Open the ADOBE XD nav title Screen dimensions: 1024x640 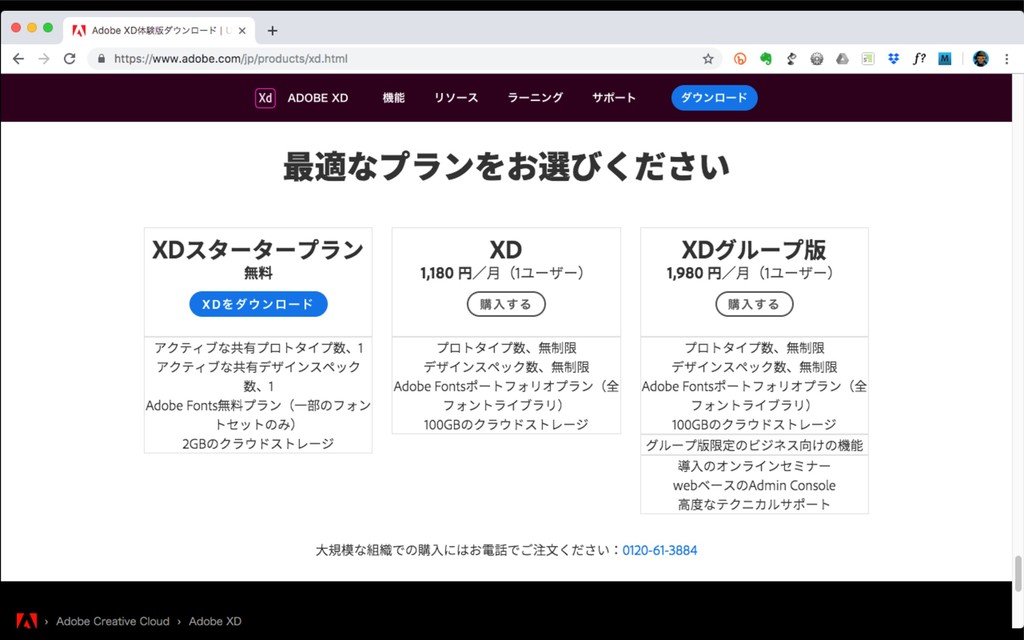click(317, 98)
